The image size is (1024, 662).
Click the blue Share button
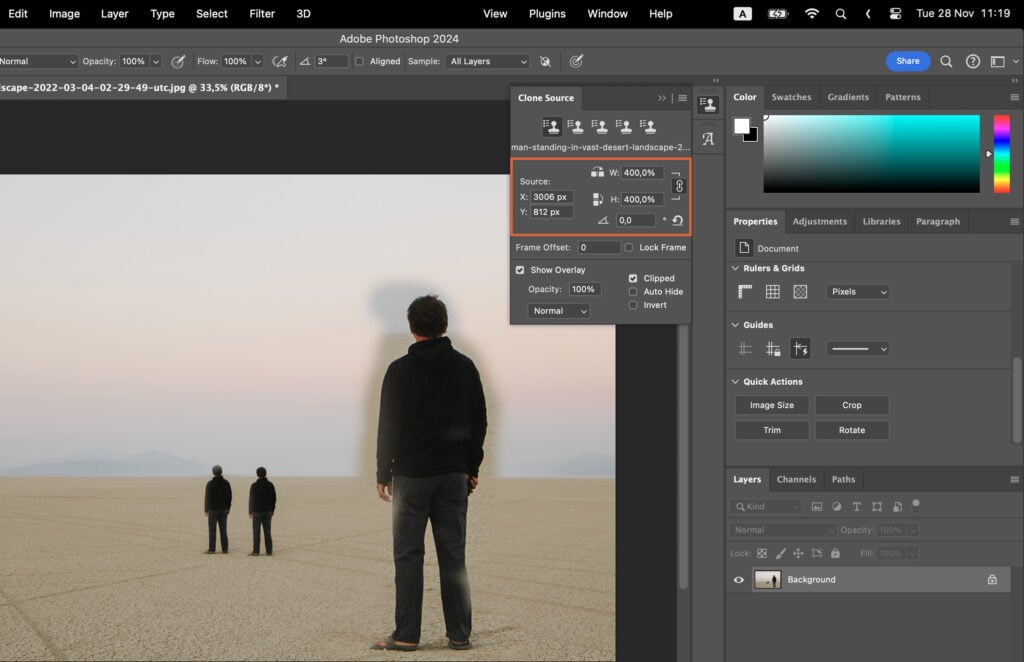(907, 61)
